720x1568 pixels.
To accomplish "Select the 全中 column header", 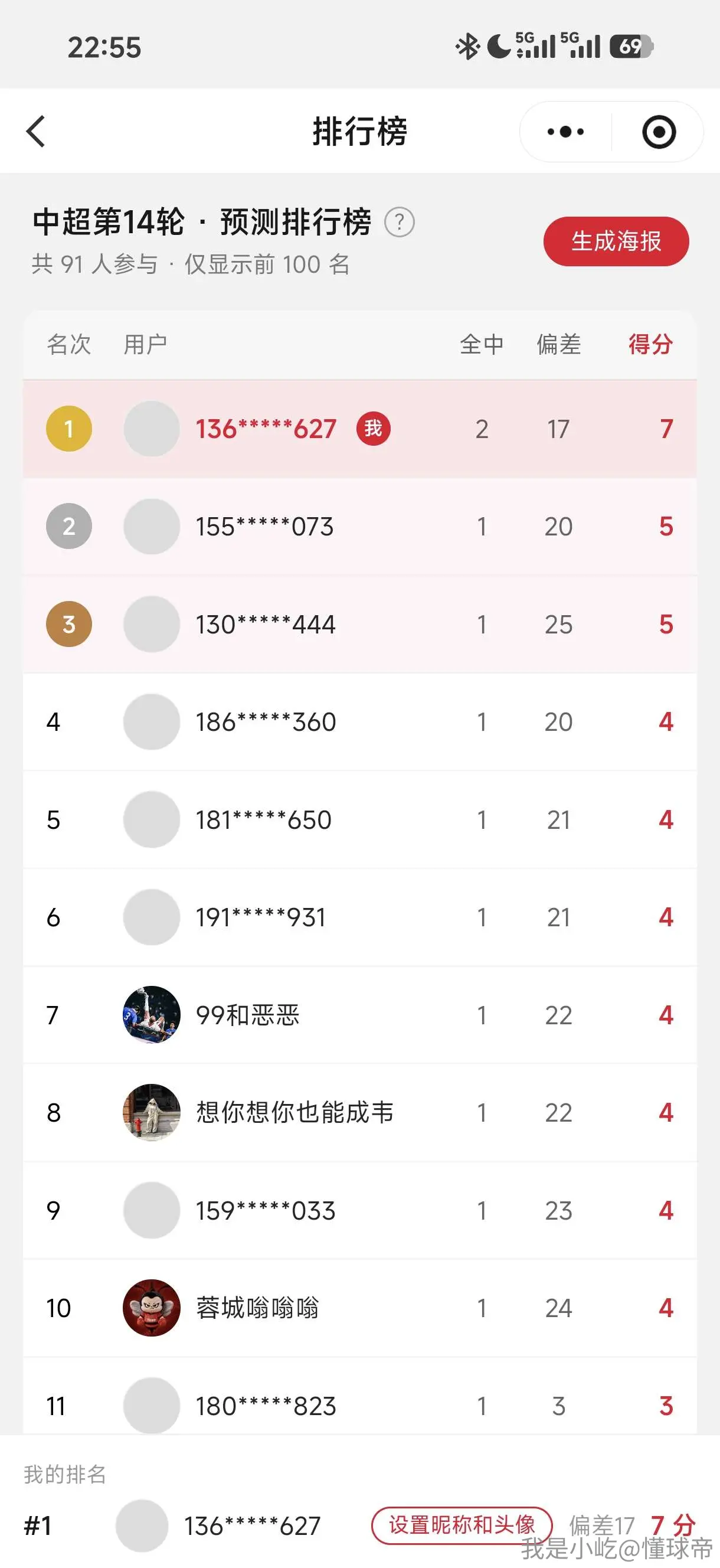I will 482,345.
